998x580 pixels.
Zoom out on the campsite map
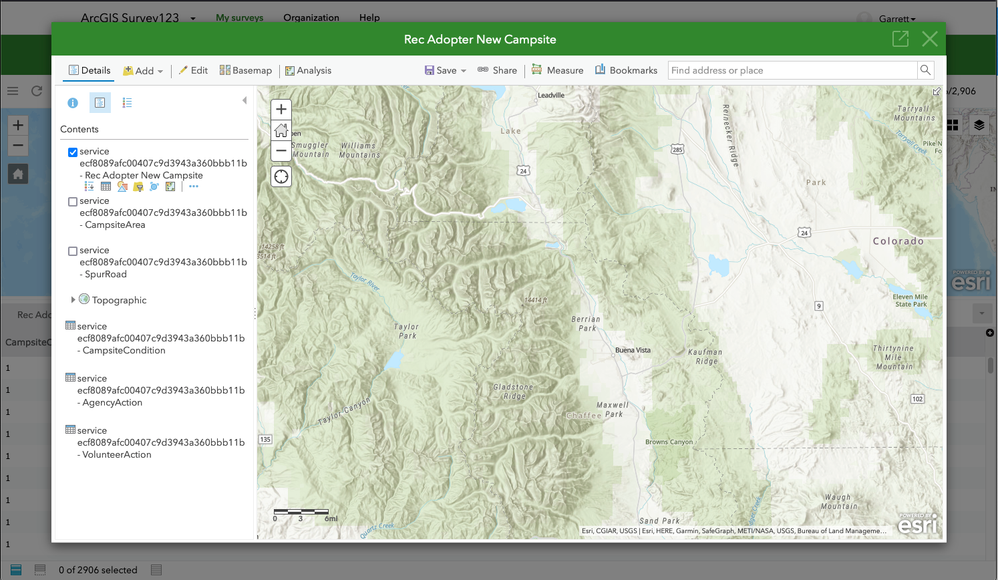pos(281,151)
